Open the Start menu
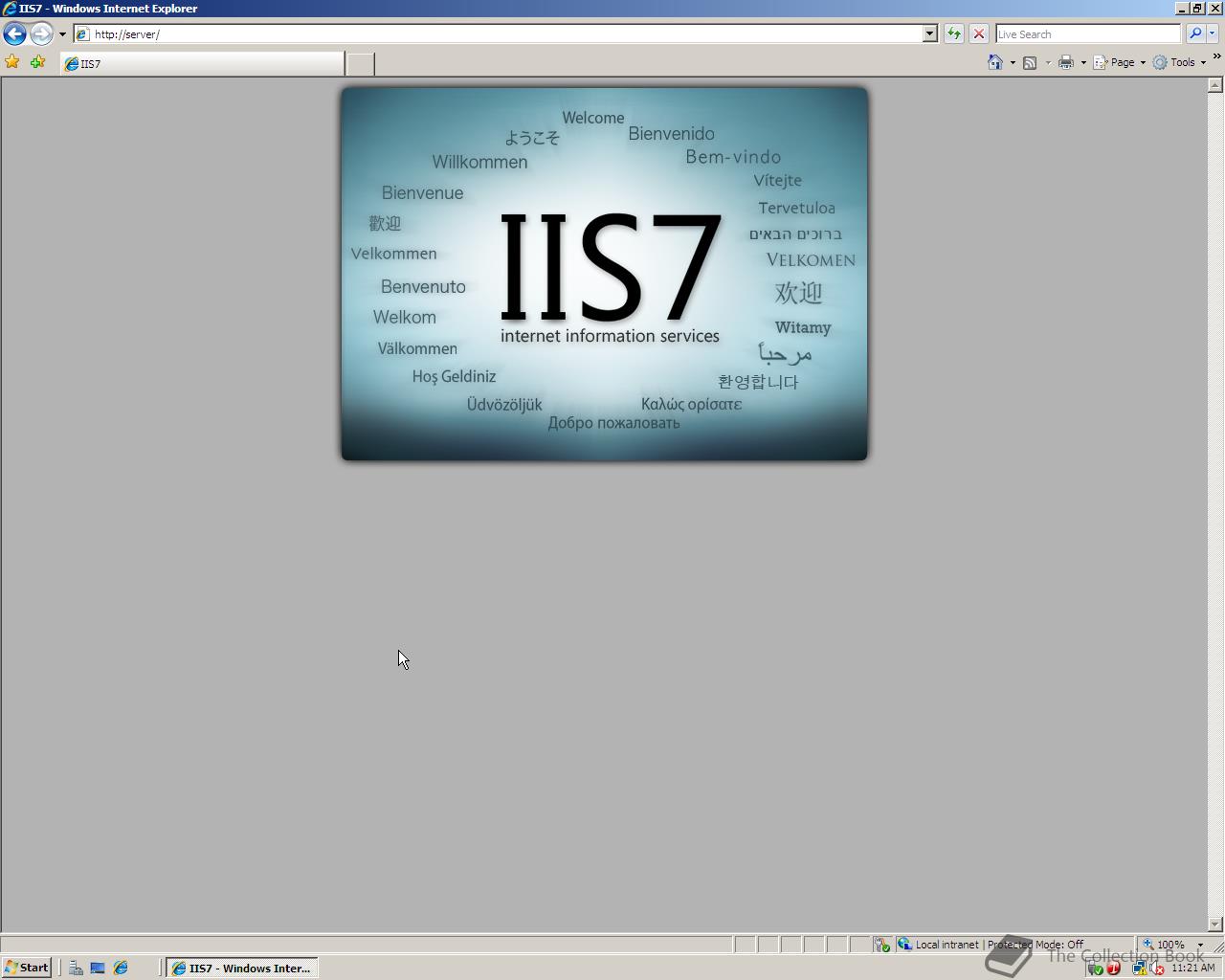 point(26,968)
